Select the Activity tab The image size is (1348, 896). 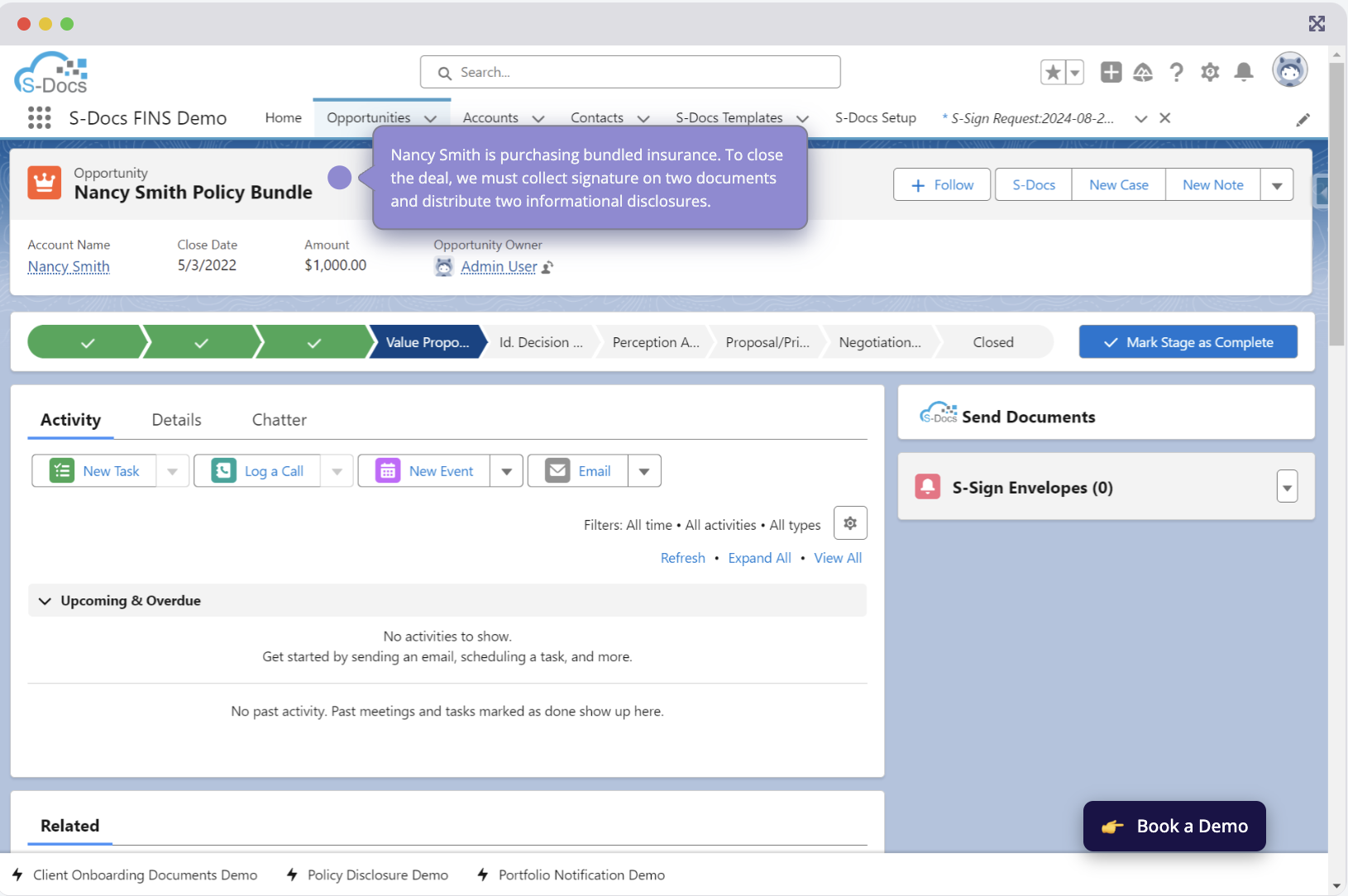(70, 420)
